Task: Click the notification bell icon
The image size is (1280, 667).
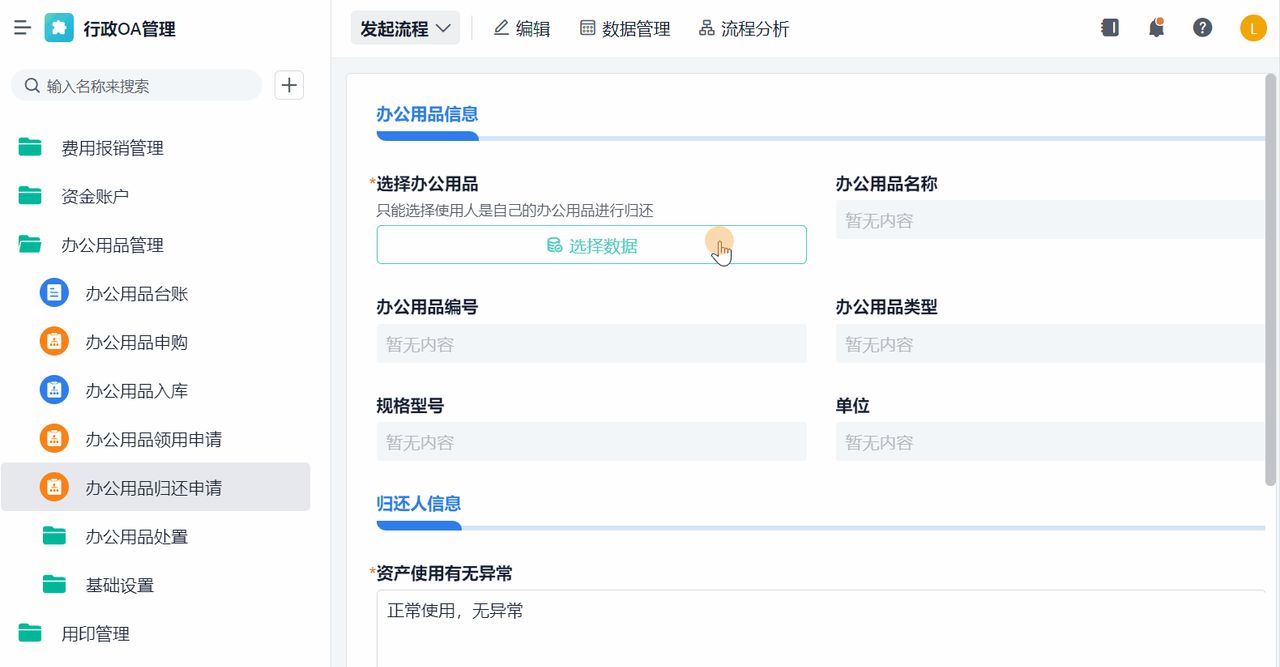Action: click(1156, 27)
